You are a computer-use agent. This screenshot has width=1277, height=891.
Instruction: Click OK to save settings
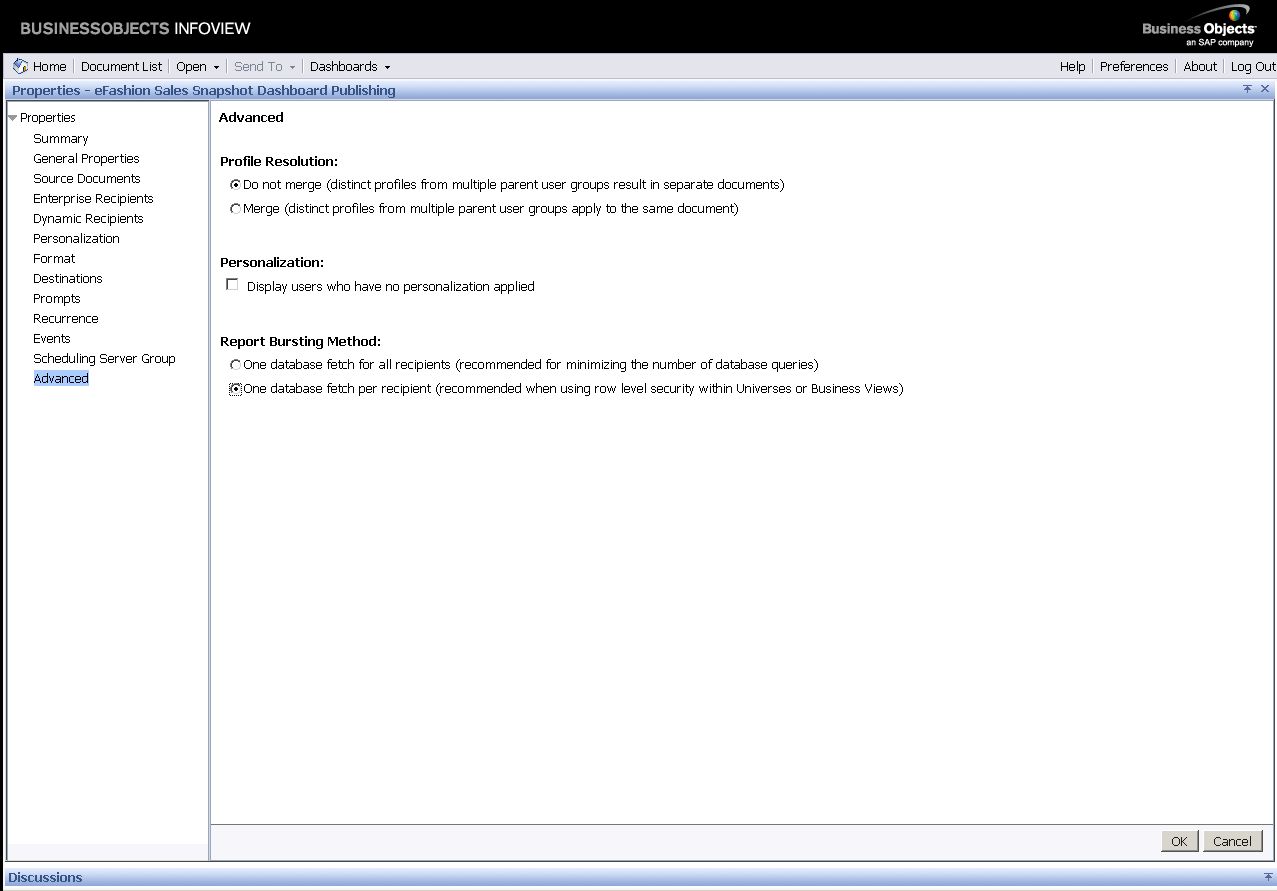click(1179, 841)
